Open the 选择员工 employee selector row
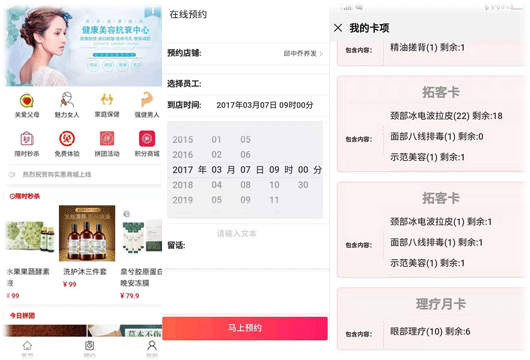 click(246, 83)
